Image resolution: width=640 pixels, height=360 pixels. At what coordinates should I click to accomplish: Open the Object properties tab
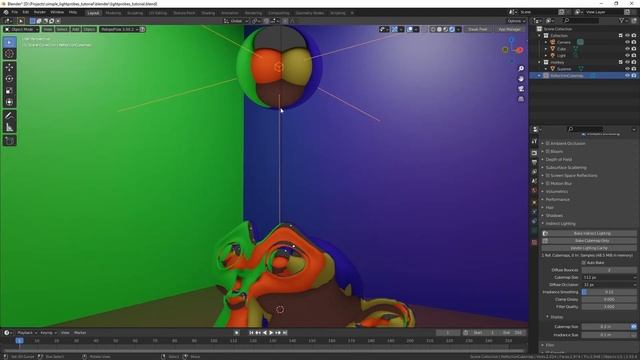point(534,202)
